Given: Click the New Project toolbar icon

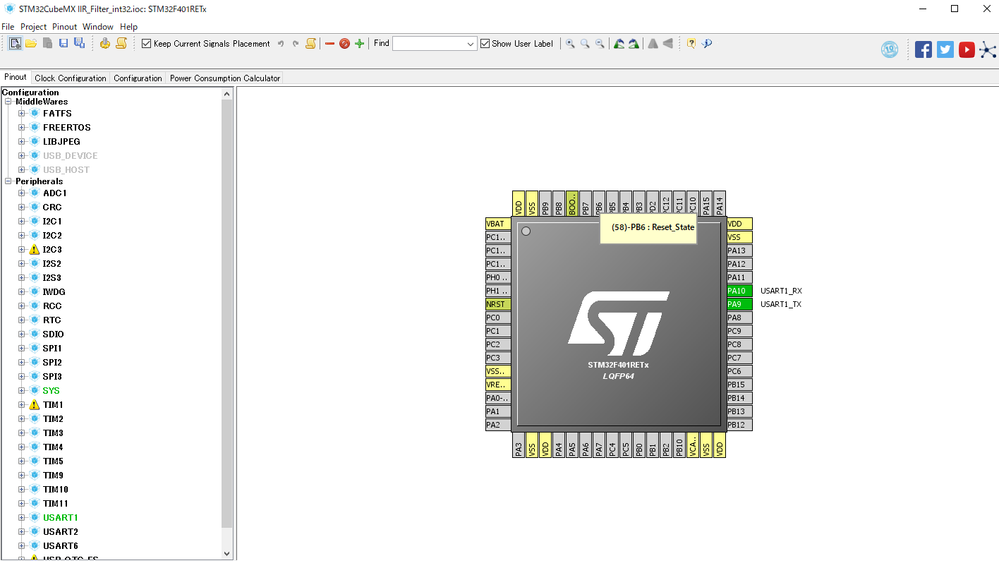Looking at the screenshot, I should (x=15, y=43).
